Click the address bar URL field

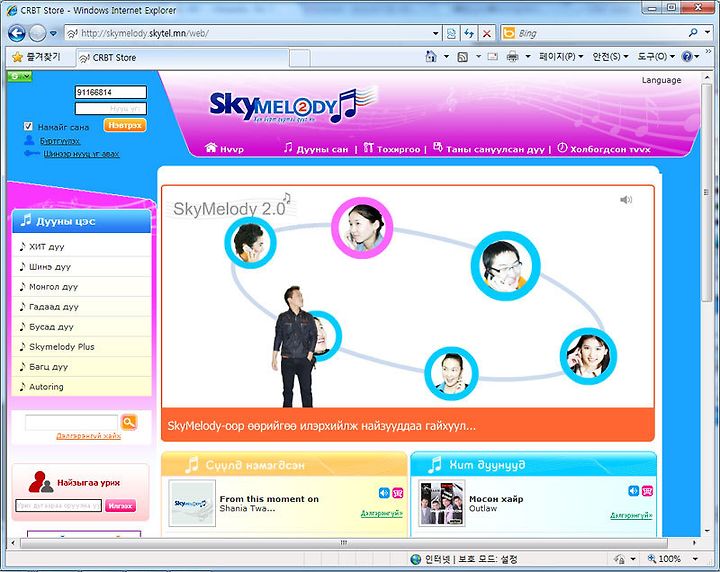[248, 33]
